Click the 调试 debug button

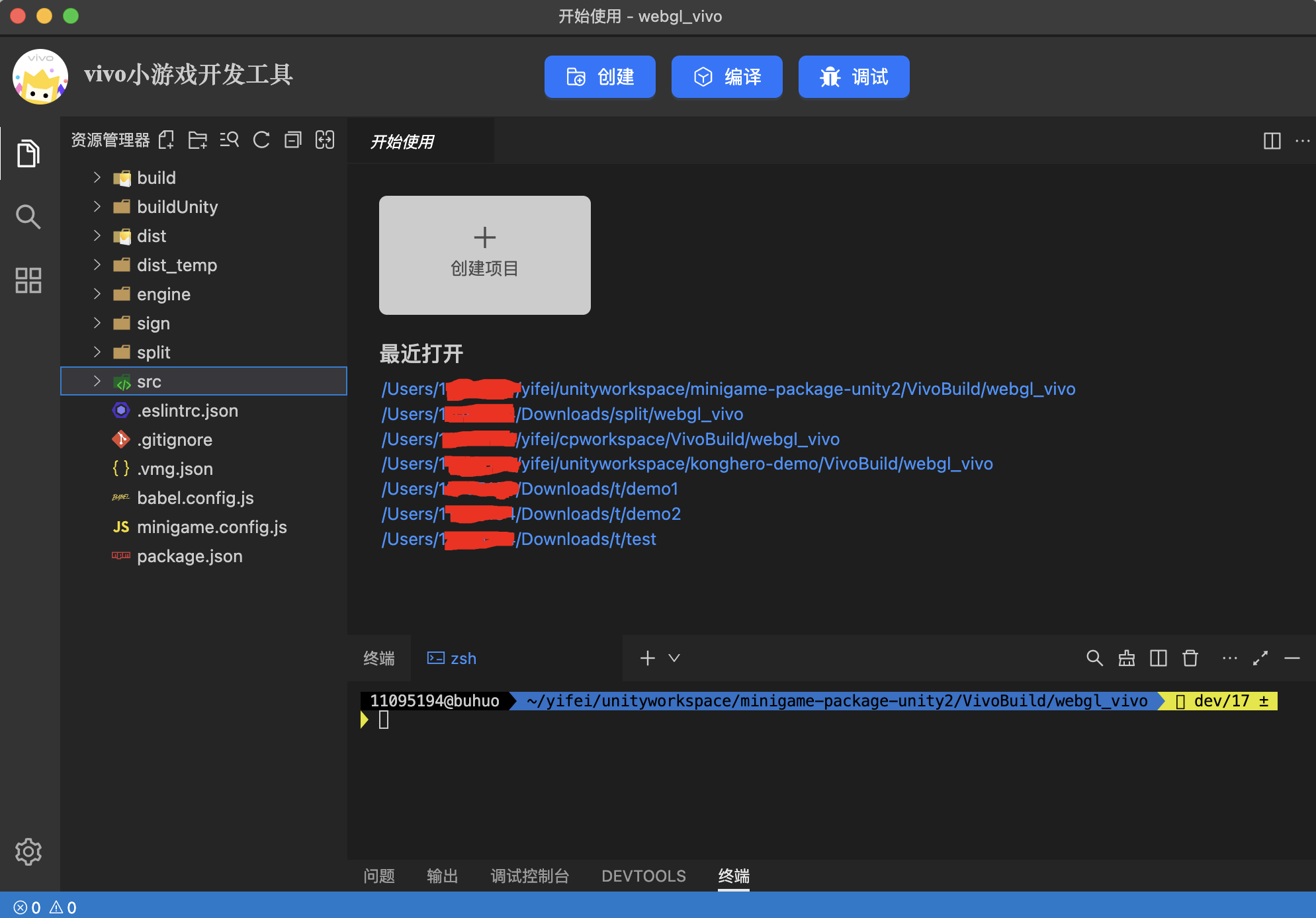[x=854, y=77]
